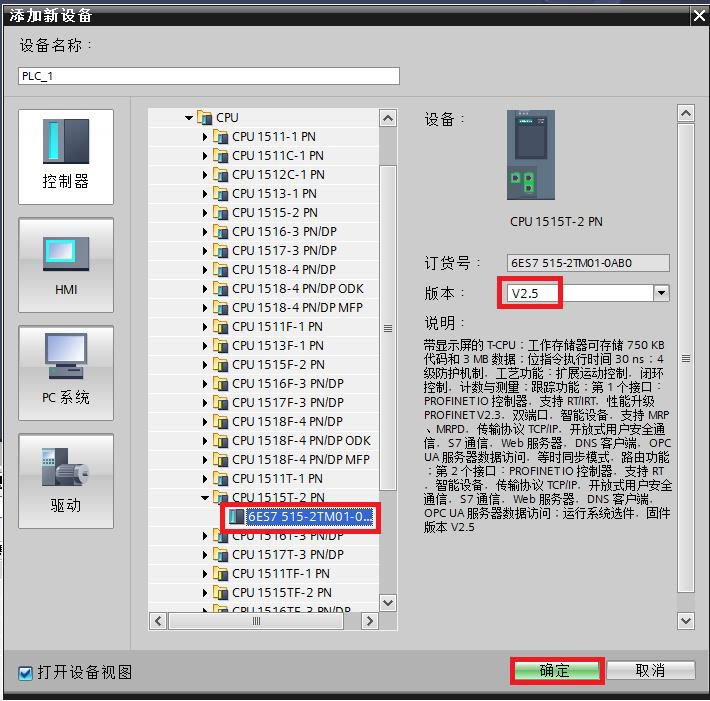Click the CPU 1517T-3 PN/DP folder icon
The image size is (710, 701).
pos(221,554)
